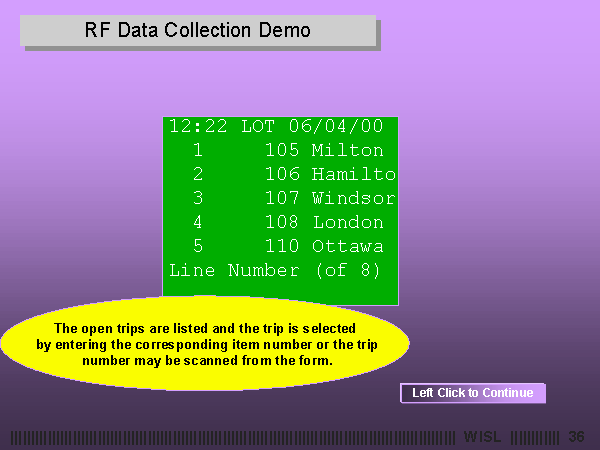Click the WISL footer label

click(x=482, y=437)
